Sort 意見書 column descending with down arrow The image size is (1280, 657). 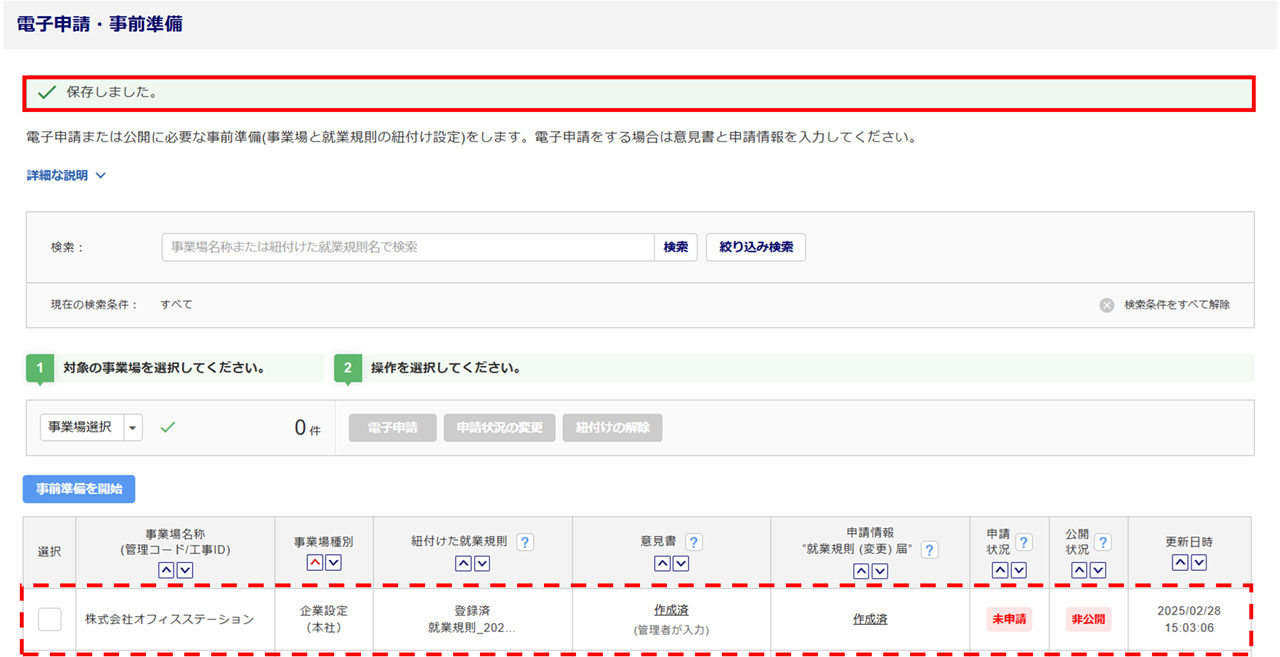pos(681,563)
